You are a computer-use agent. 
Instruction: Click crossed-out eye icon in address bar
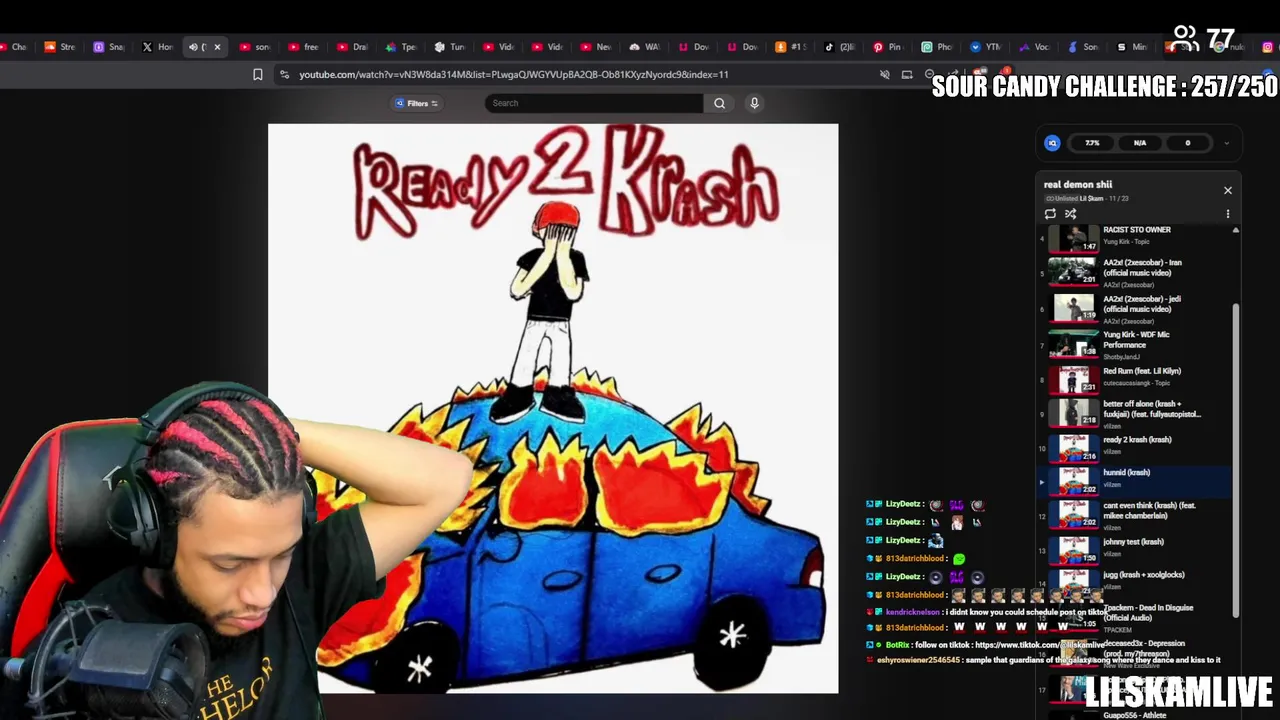(x=884, y=74)
